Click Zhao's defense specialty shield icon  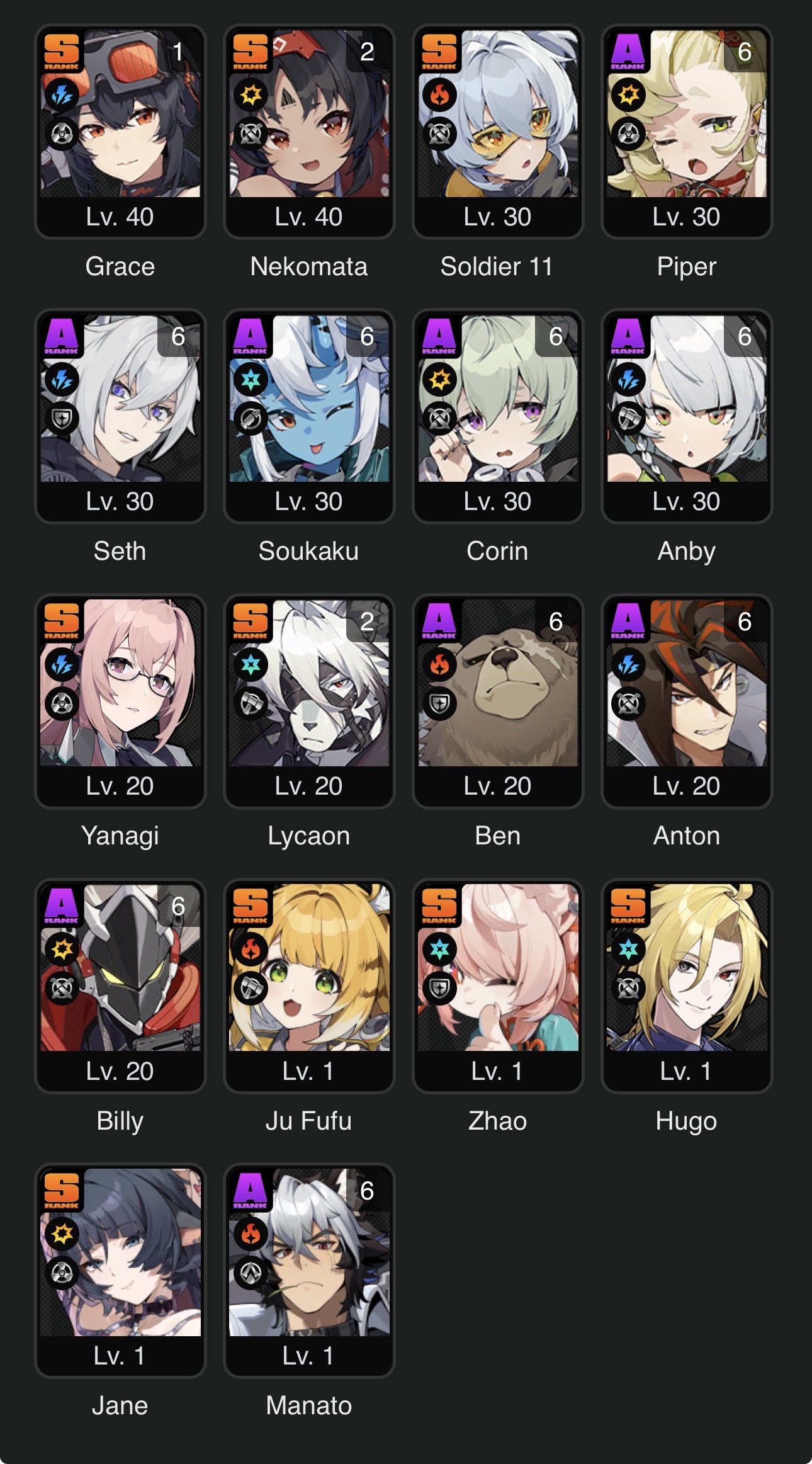click(439, 988)
